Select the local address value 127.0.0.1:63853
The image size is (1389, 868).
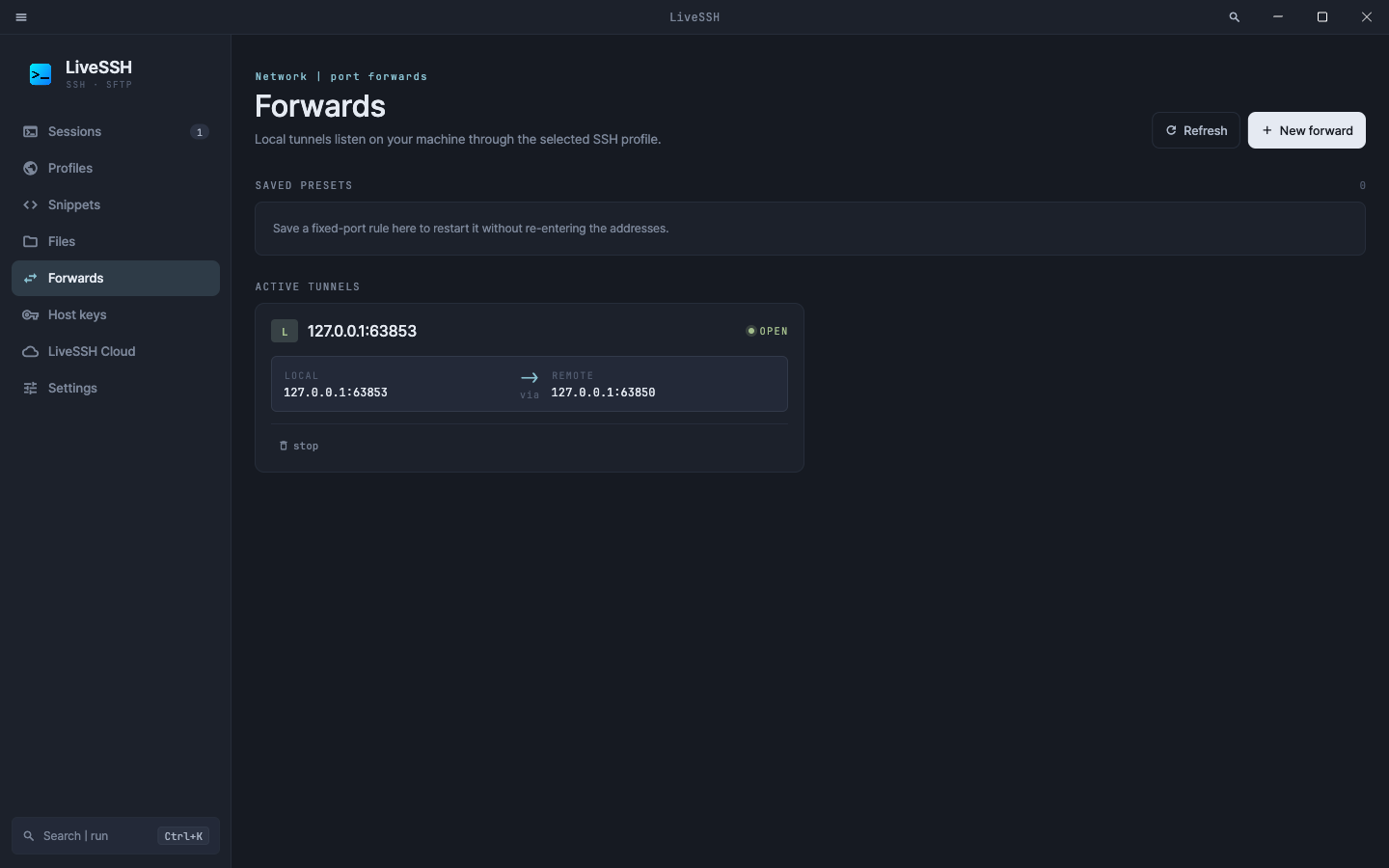point(336,393)
